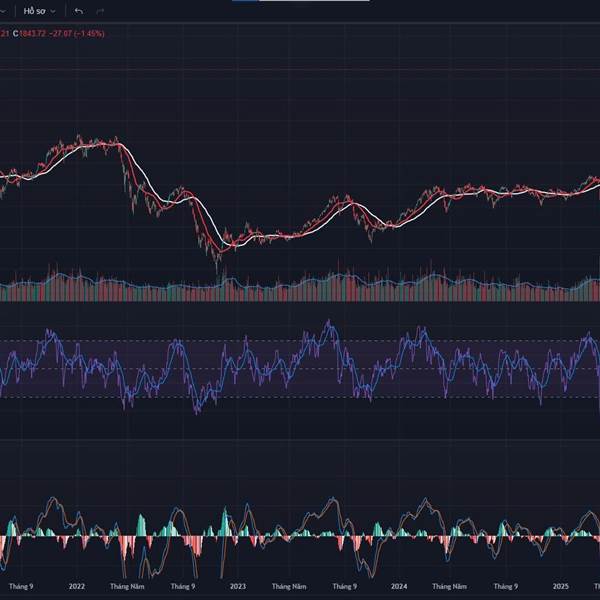600x600 pixels.
Task: Click the undo arrow icon
Action: pos(79,11)
